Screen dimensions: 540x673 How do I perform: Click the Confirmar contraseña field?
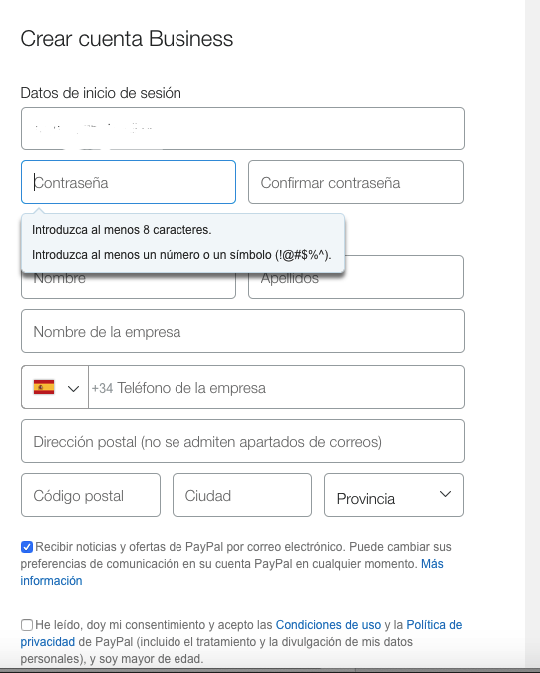pyautogui.click(x=356, y=182)
